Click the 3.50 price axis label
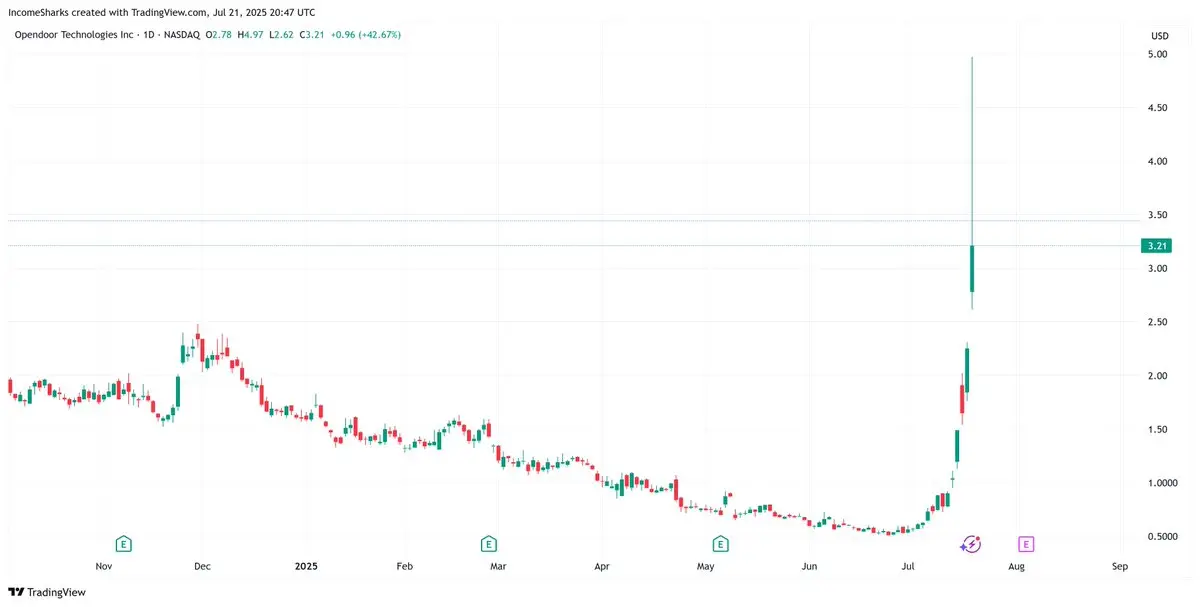This screenshot has width=1200, height=607. (x=1159, y=215)
